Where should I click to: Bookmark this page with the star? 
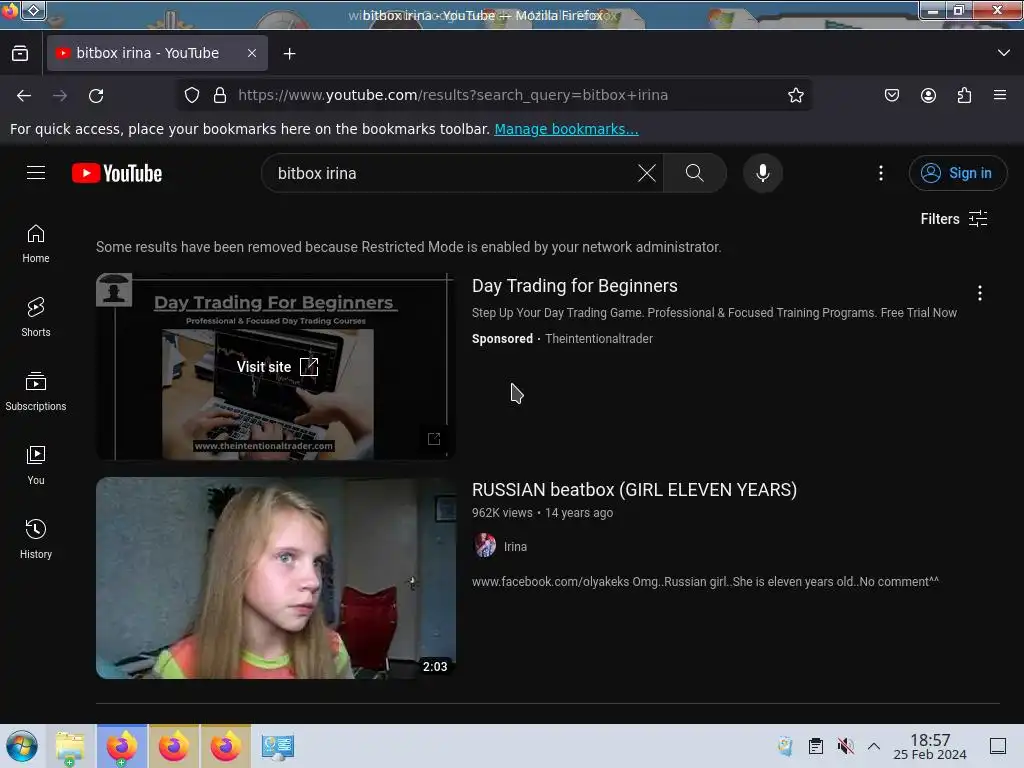coord(795,95)
